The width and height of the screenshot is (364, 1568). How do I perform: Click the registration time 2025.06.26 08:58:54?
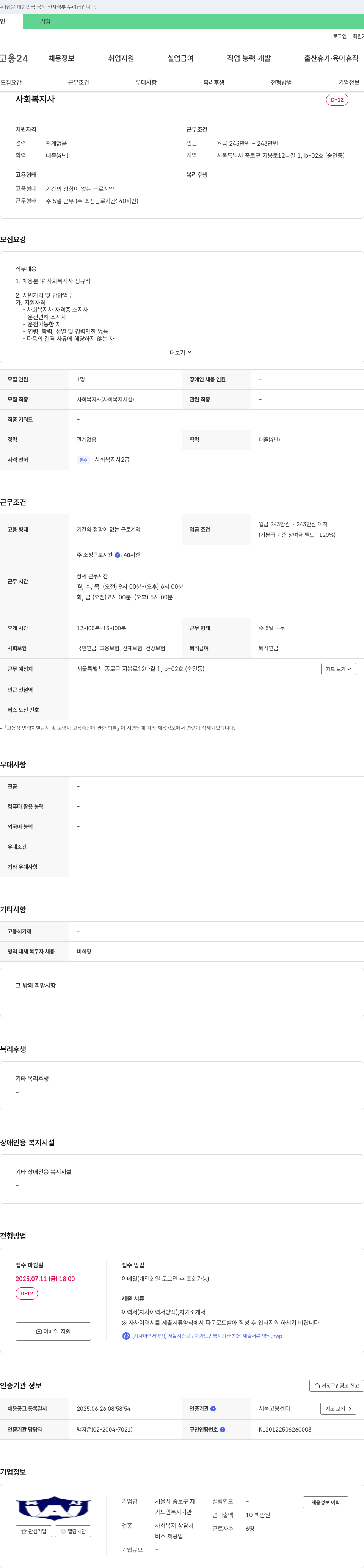104,1408
